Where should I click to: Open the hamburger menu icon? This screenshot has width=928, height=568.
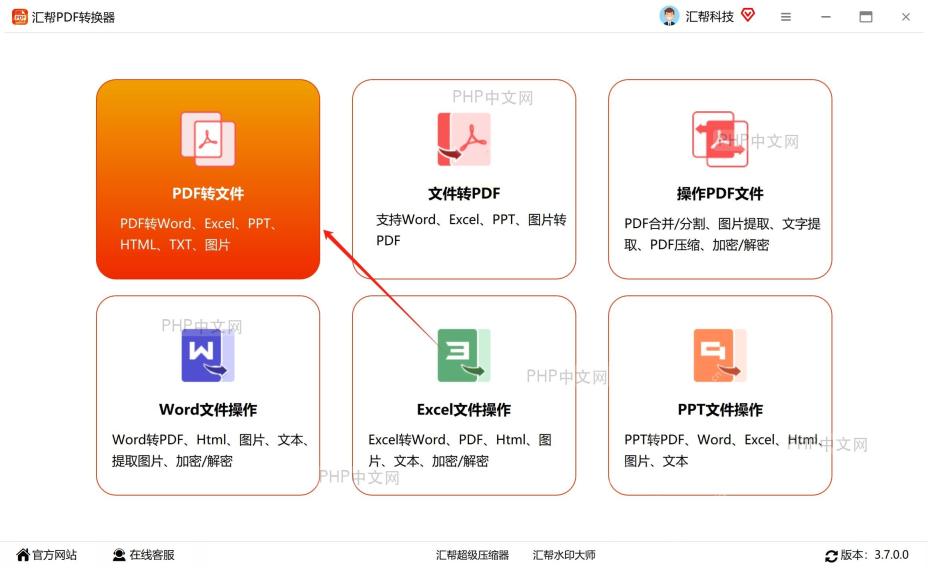pyautogui.click(x=786, y=17)
